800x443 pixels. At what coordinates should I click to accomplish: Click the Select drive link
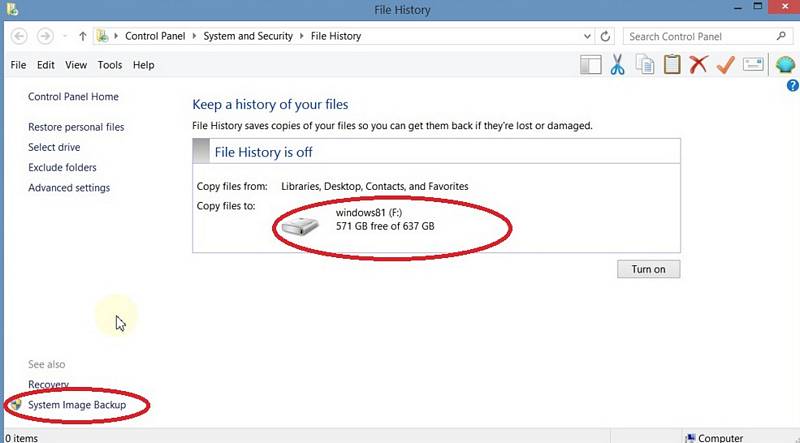[54, 147]
